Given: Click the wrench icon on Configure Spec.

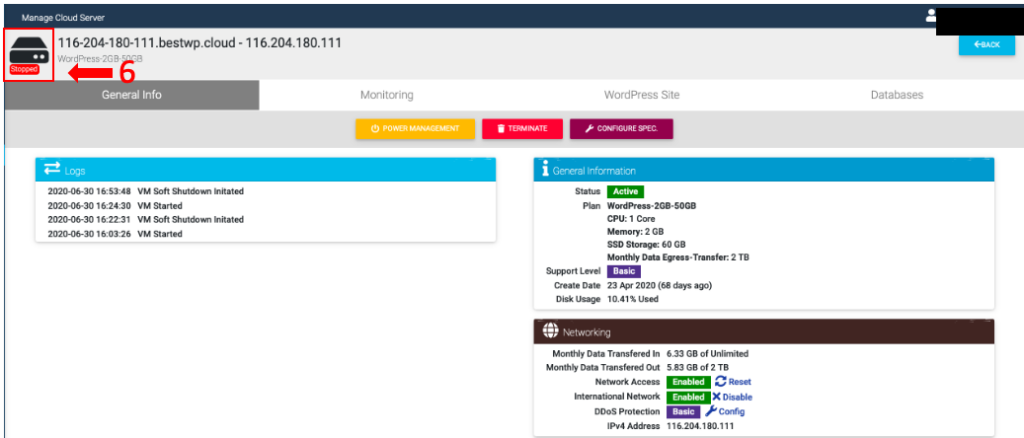Looking at the screenshot, I should coord(589,129).
